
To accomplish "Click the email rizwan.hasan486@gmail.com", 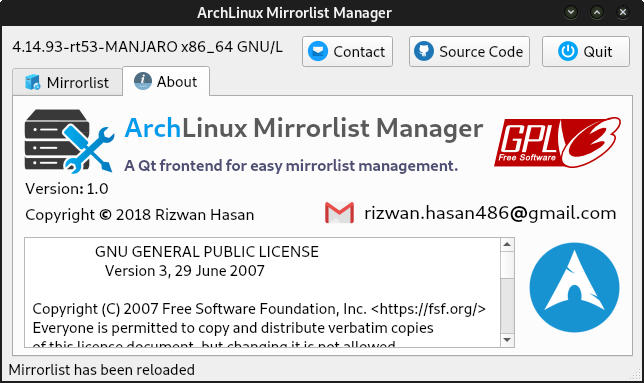I will tap(490, 213).
